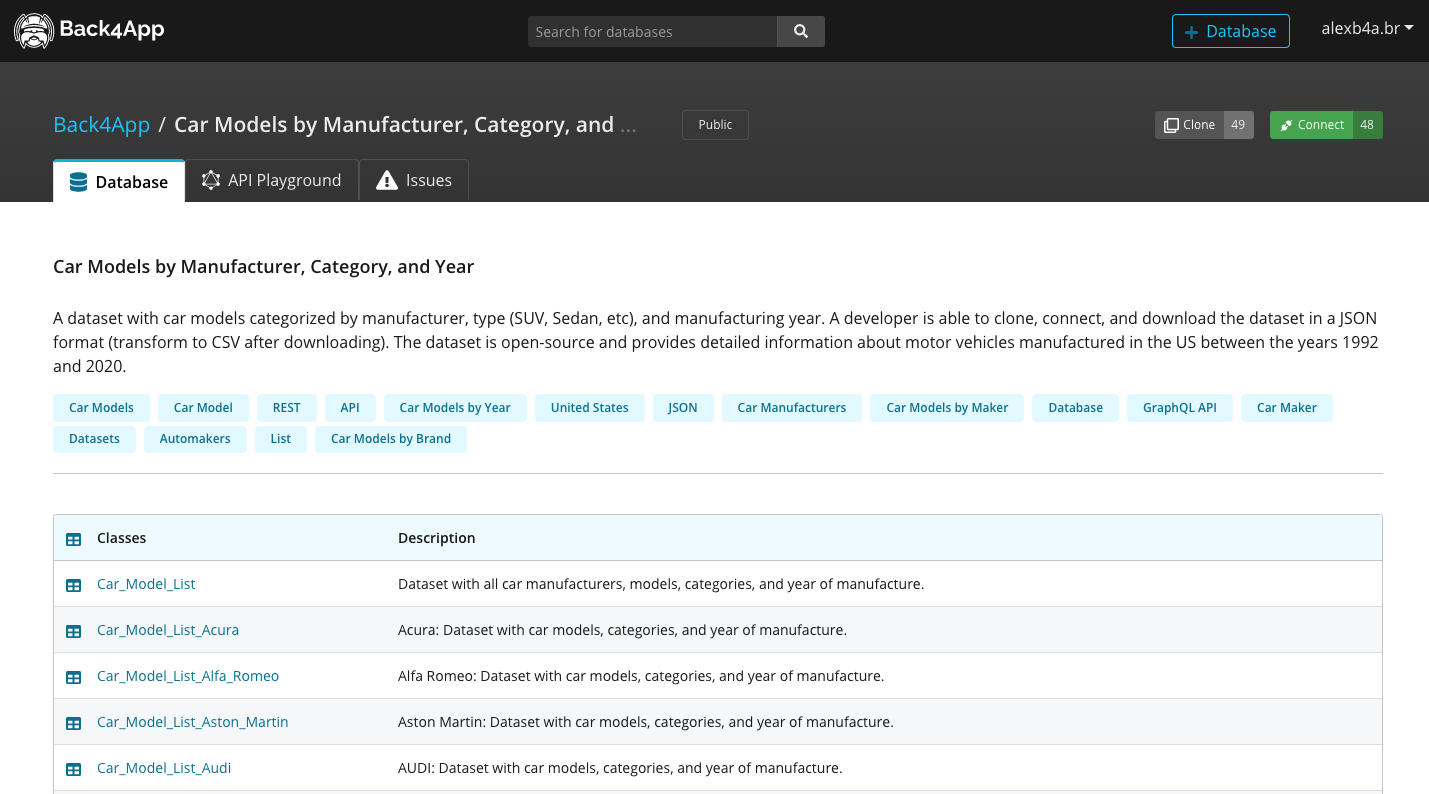Click the table icon beside Car_Model_List_Acura
This screenshot has height=794, width=1429.
pyautogui.click(x=73, y=631)
